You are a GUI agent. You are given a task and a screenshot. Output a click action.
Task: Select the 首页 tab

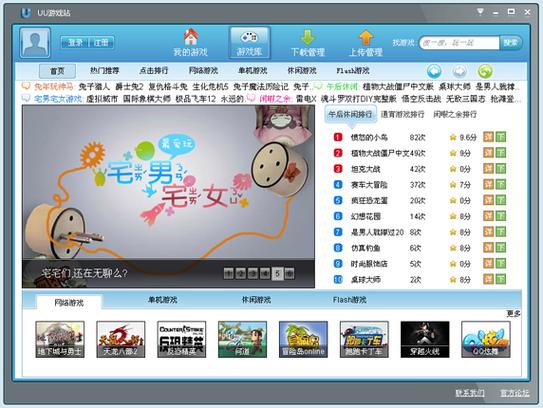coord(57,71)
